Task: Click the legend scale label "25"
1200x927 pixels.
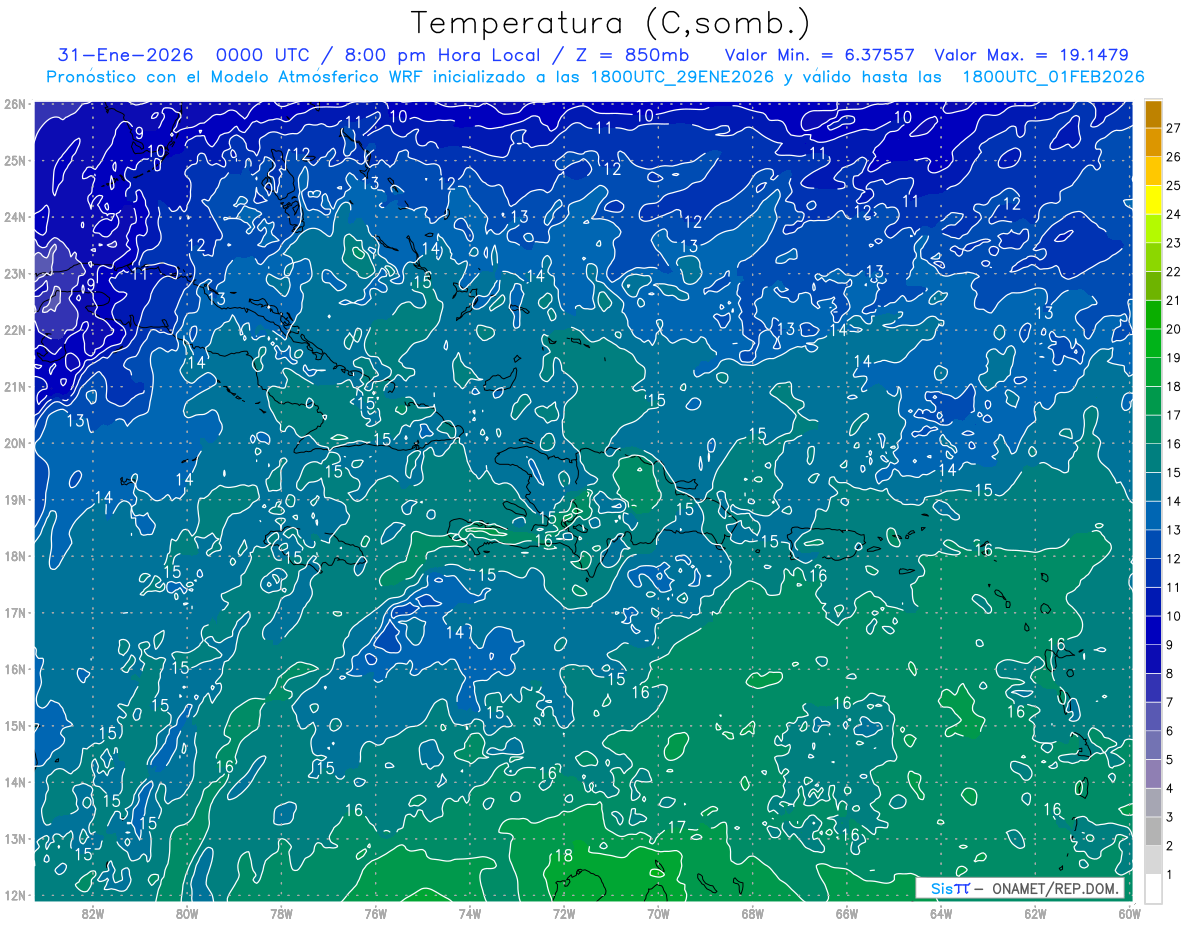Action: tap(1173, 185)
